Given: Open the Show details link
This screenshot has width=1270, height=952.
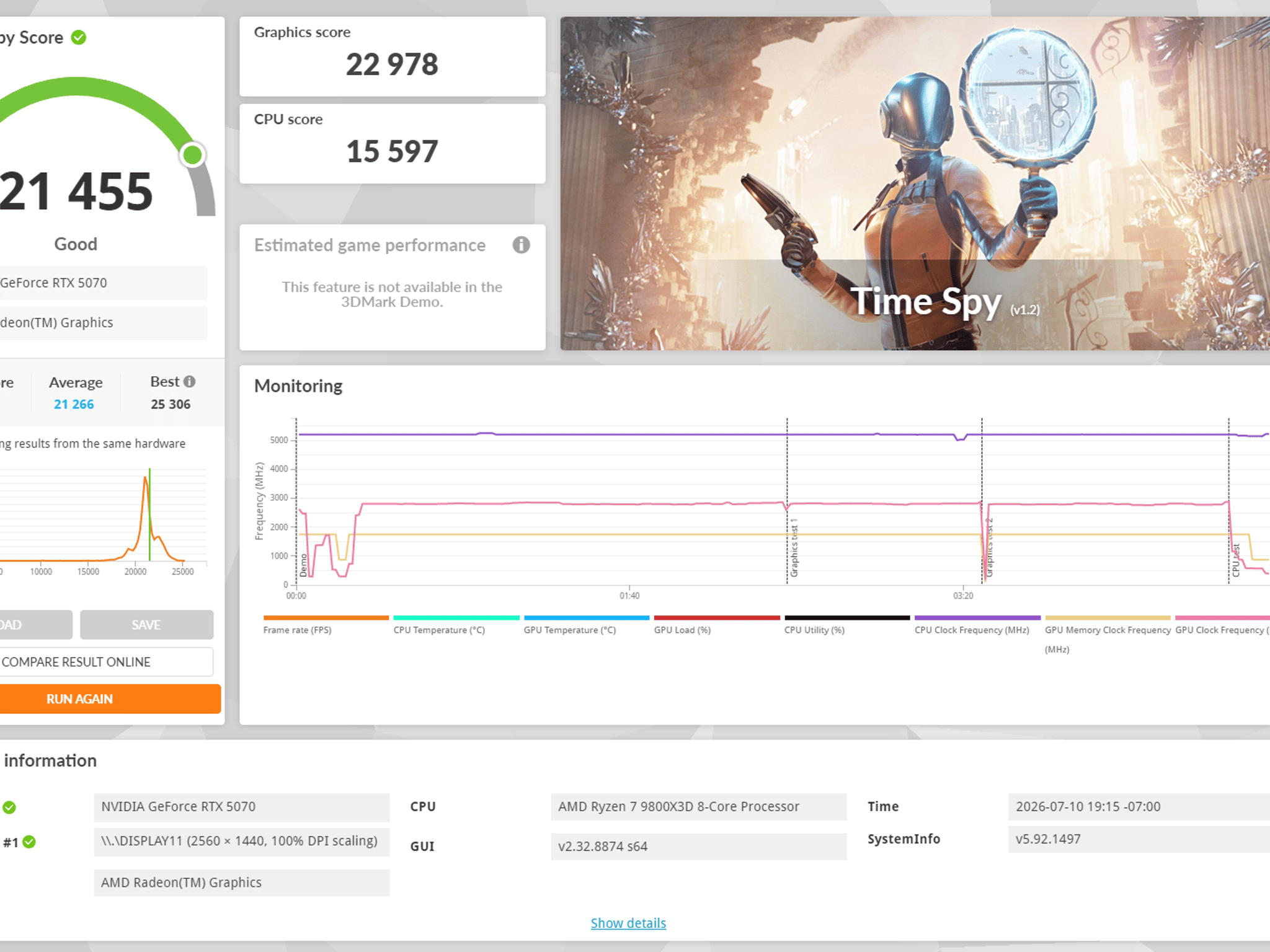Looking at the screenshot, I should pos(628,923).
